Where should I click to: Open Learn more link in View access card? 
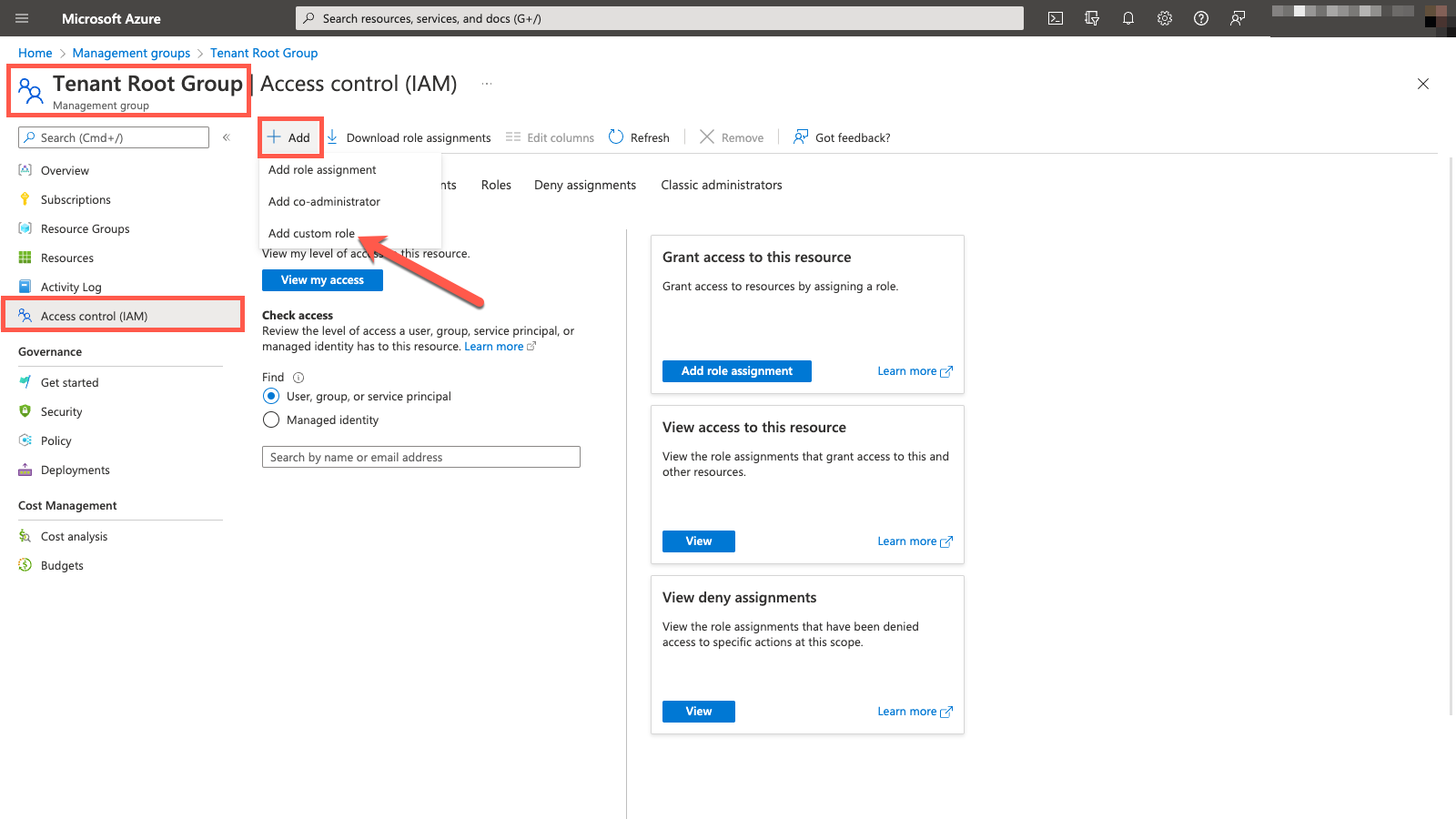(915, 541)
